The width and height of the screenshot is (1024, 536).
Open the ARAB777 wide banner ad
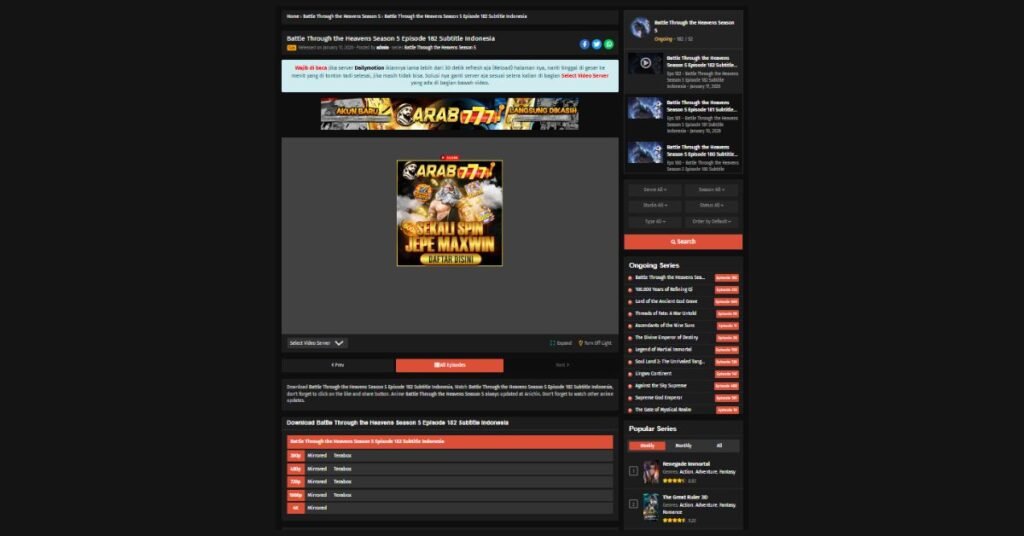[449, 114]
